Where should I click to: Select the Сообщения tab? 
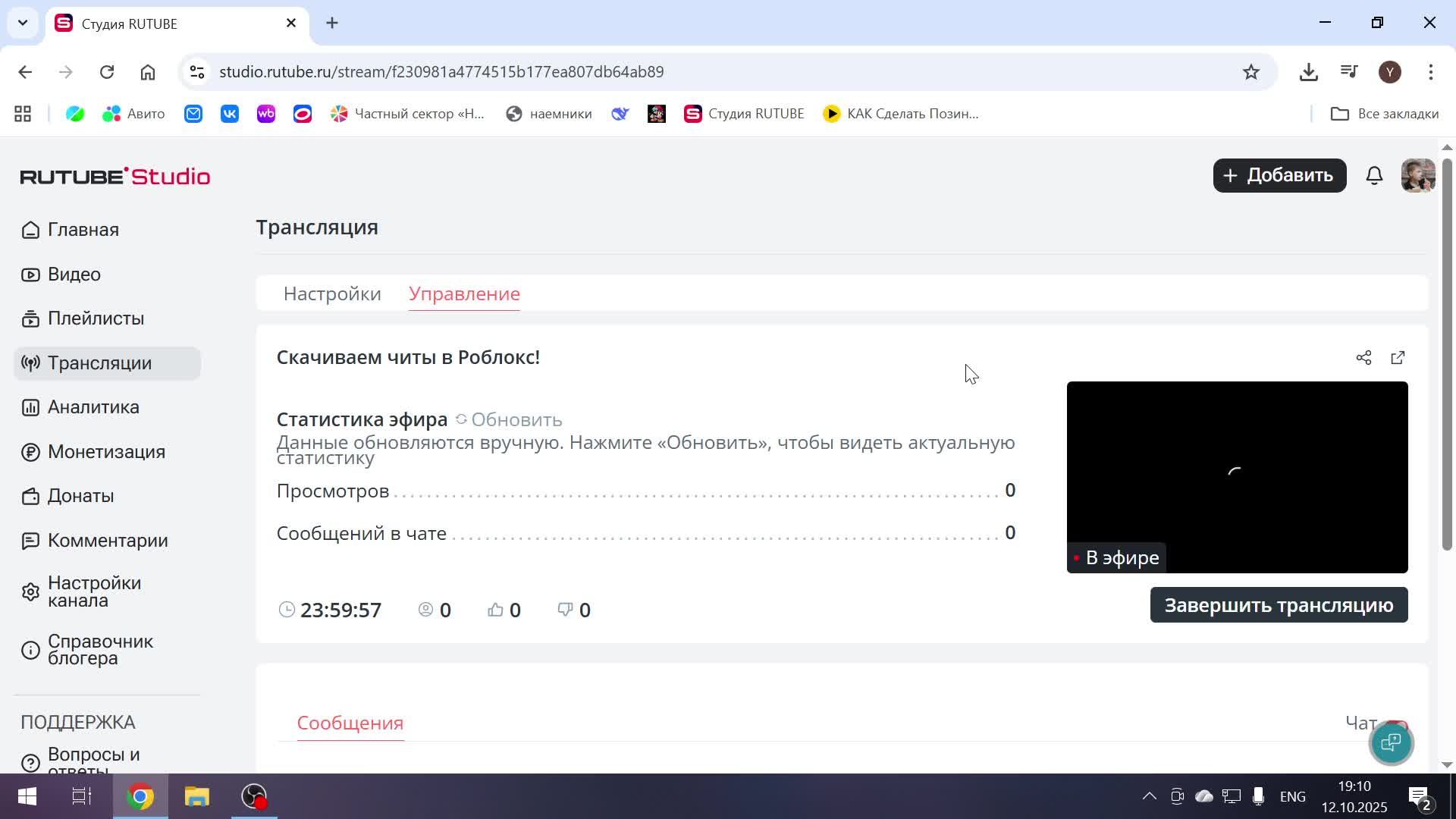pyautogui.click(x=350, y=723)
